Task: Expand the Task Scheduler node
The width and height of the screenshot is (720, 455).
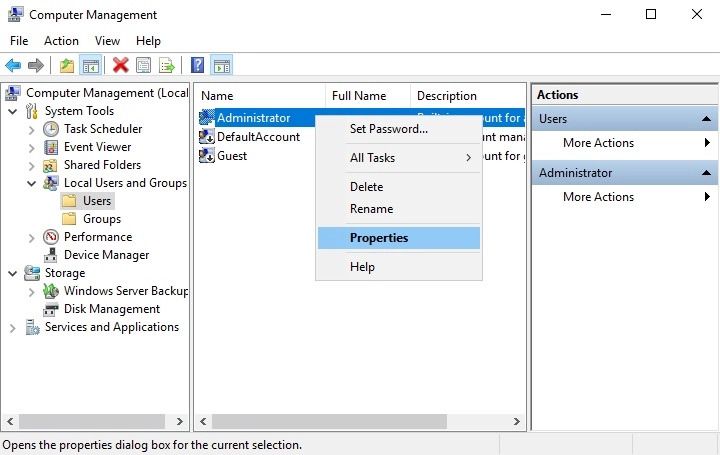Action: coord(31,130)
